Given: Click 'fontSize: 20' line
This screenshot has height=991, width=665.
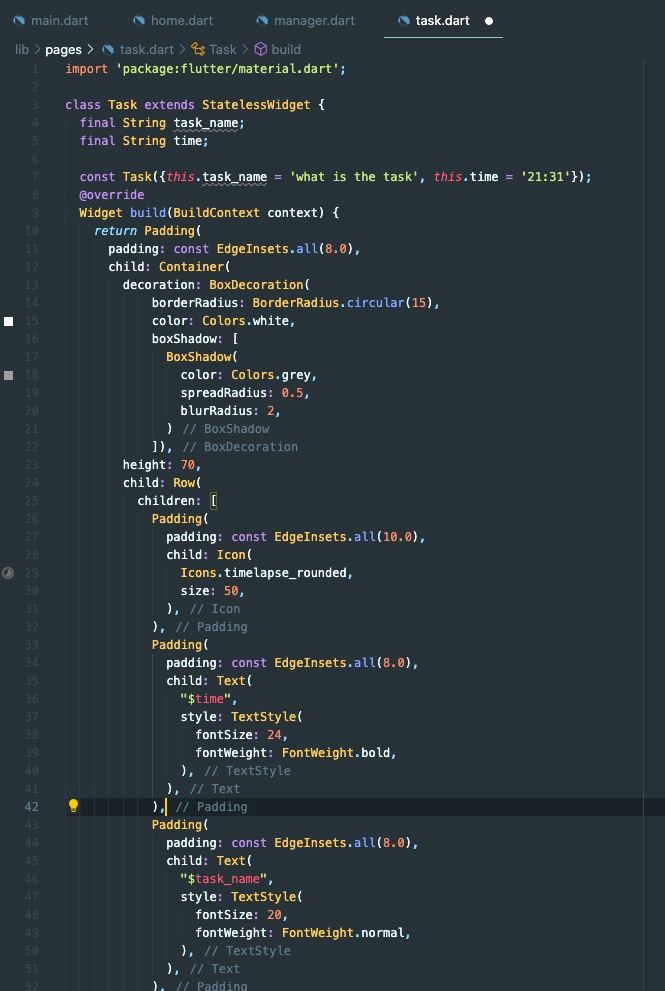Looking at the screenshot, I should coord(241,915).
